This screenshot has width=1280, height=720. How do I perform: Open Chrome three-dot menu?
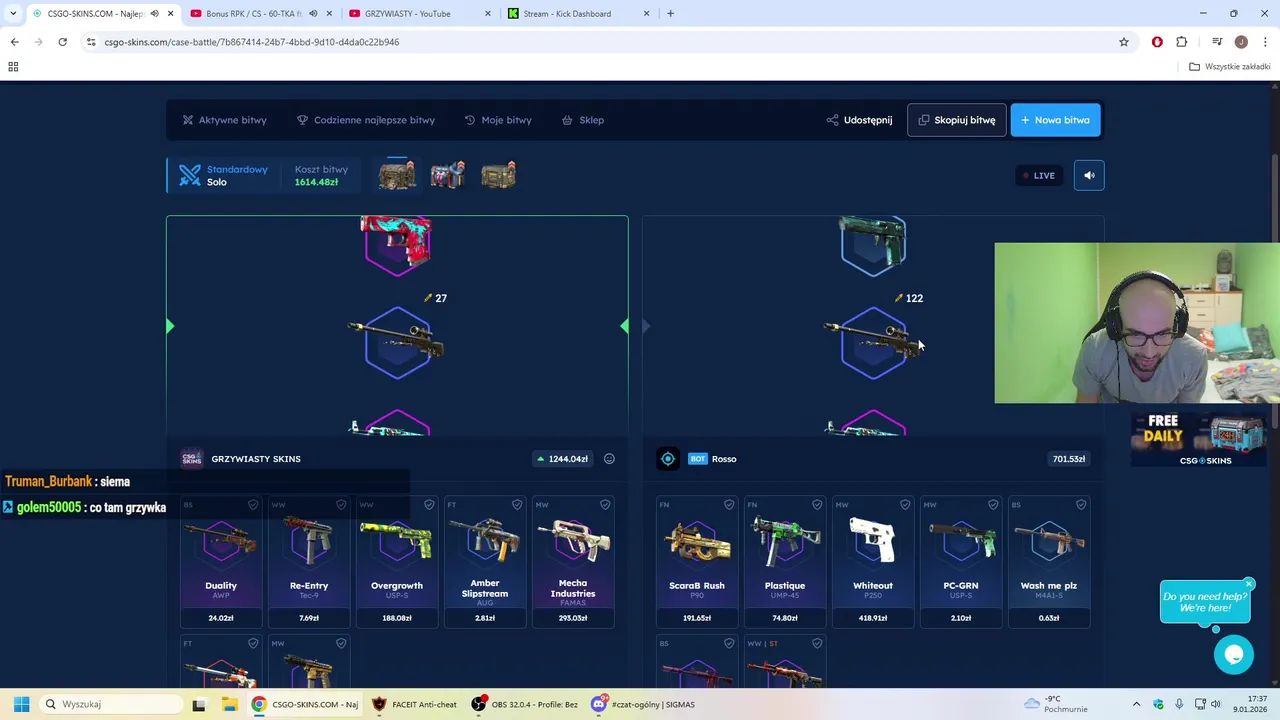[1266, 42]
